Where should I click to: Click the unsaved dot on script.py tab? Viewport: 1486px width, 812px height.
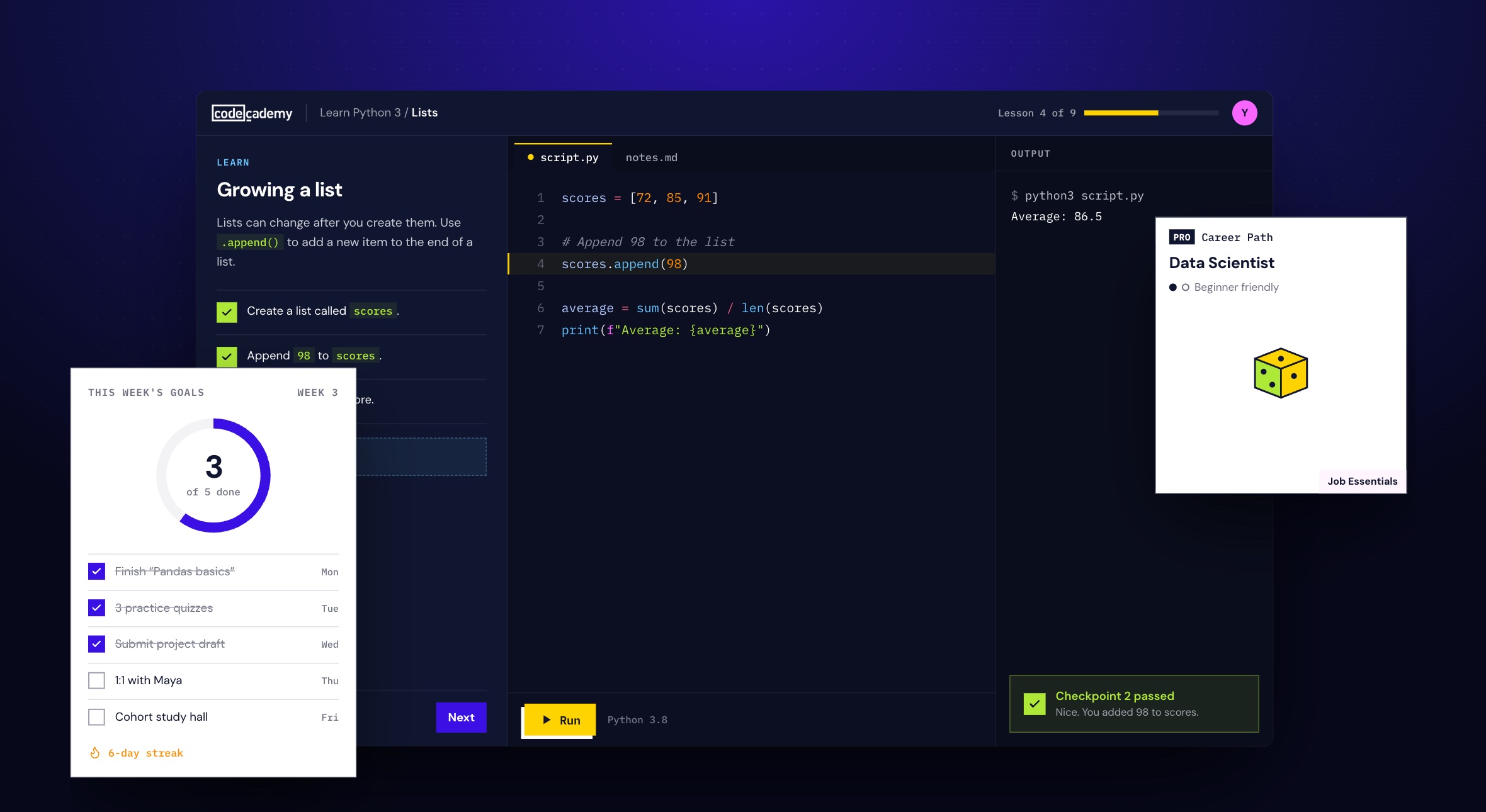click(x=531, y=157)
